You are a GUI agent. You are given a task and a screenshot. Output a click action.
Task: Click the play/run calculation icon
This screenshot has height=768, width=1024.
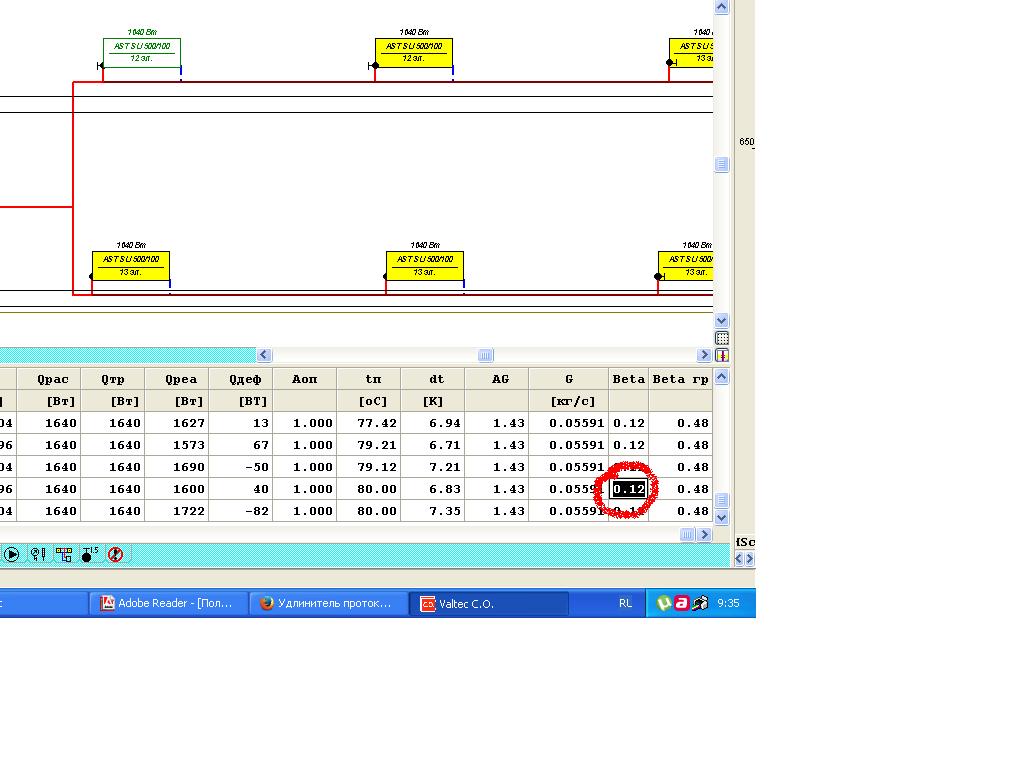click(x=12, y=554)
